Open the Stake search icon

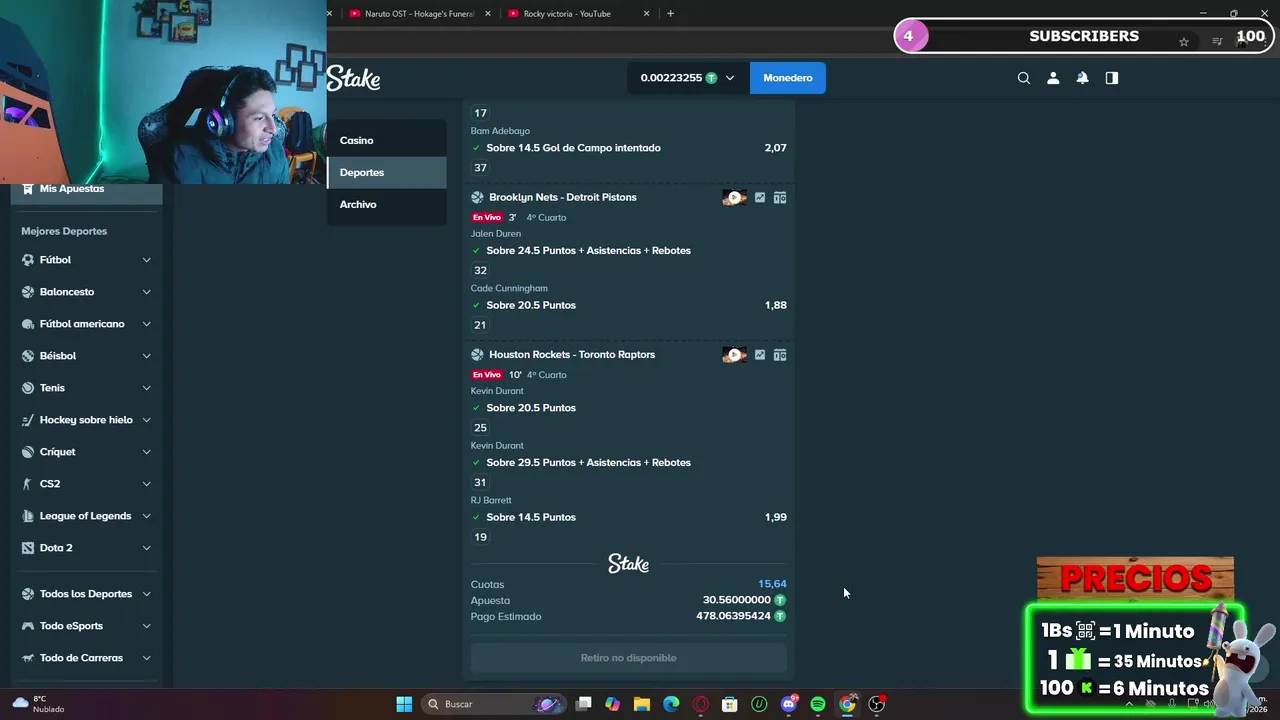(1024, 78)
